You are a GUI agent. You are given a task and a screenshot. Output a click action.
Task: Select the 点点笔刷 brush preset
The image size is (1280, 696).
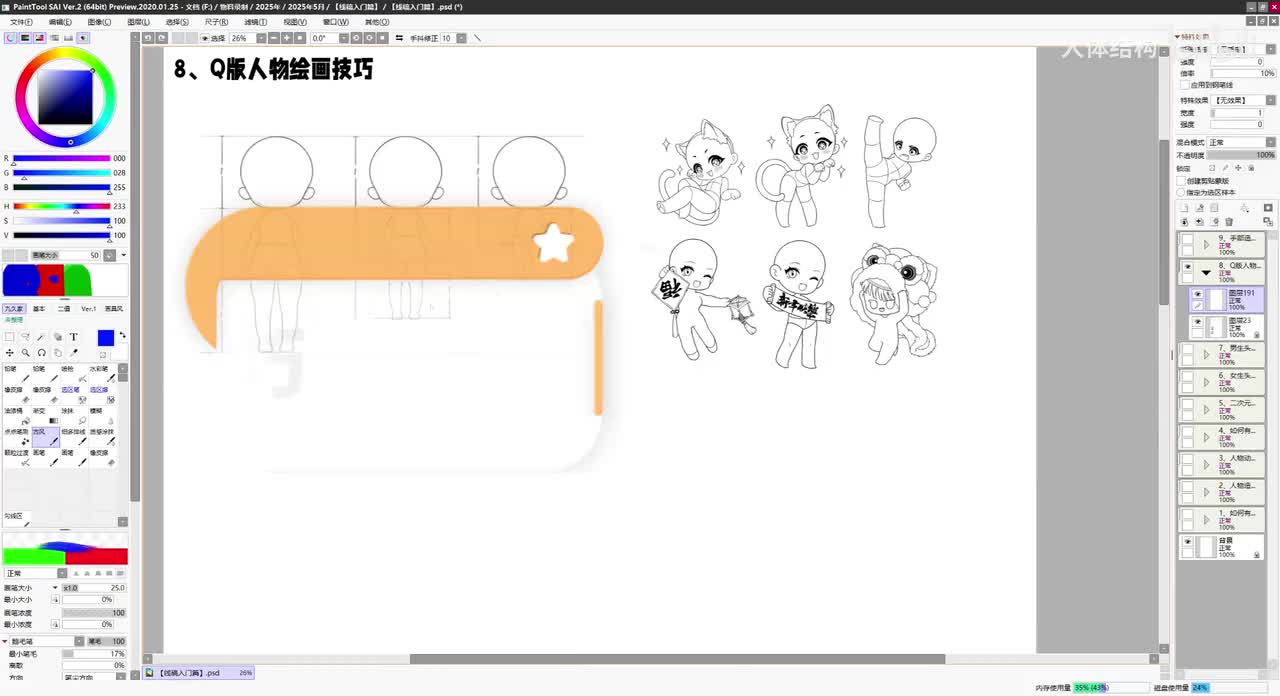pos(17,437)
